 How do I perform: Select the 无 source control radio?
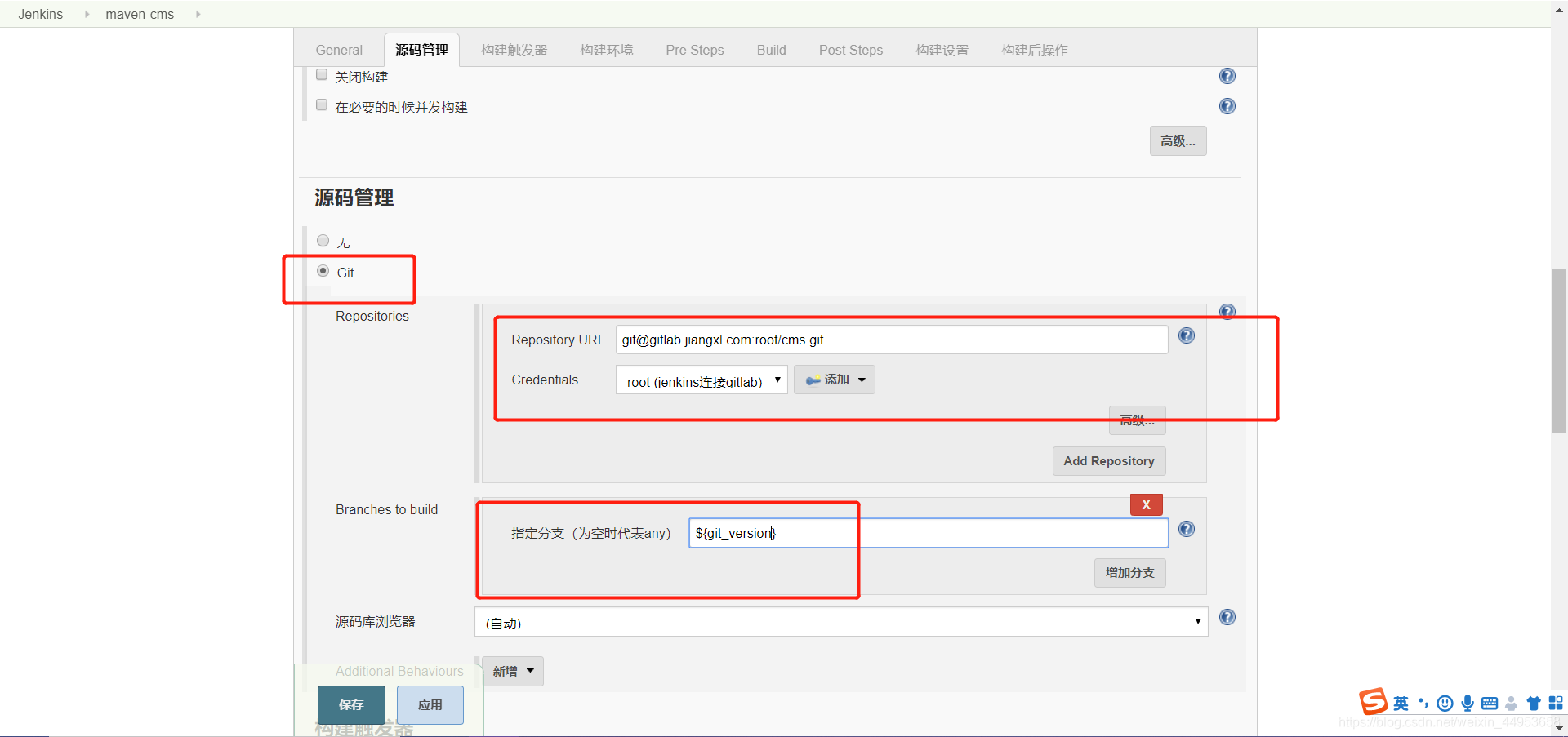point(323,241)
